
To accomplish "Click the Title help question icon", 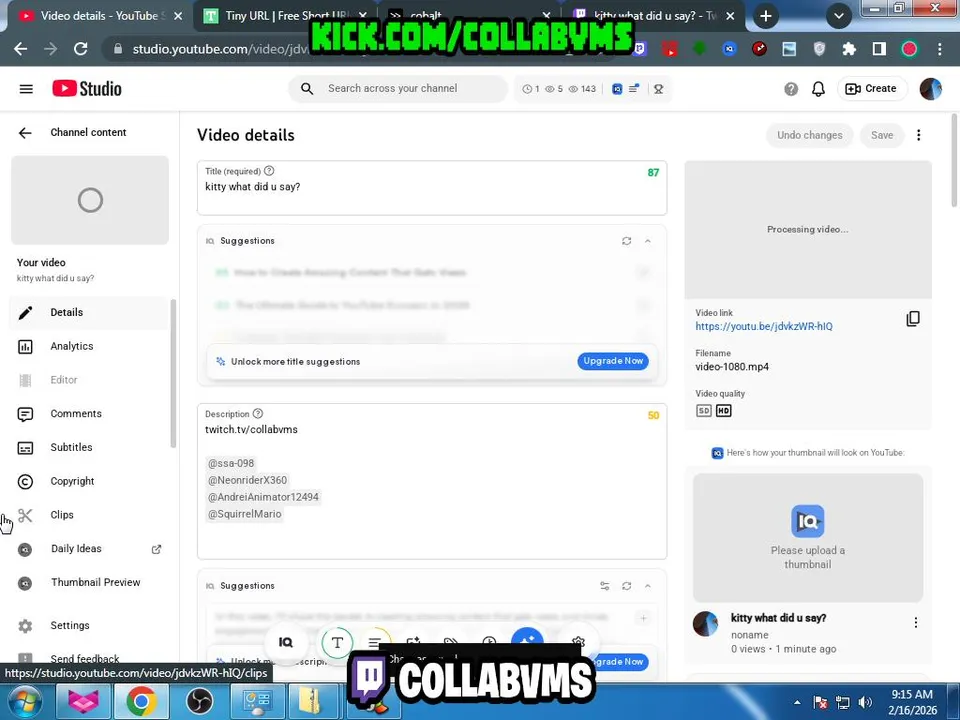I will click(x=269, y=171).
